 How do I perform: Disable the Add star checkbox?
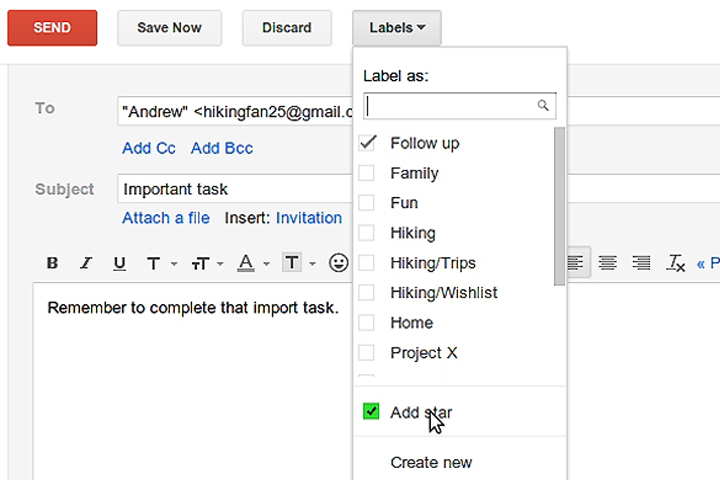[x=371, y=411]
